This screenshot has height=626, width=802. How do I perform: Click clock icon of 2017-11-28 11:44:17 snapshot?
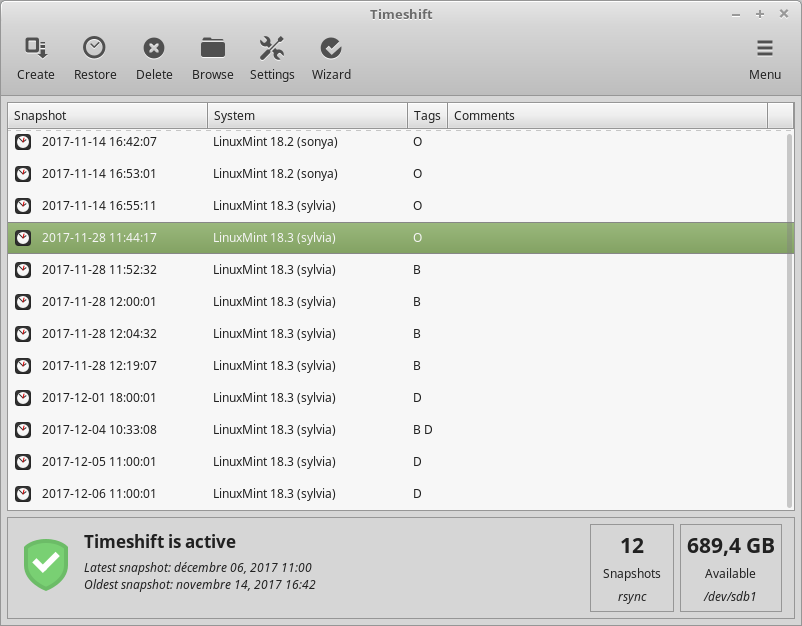23,238
